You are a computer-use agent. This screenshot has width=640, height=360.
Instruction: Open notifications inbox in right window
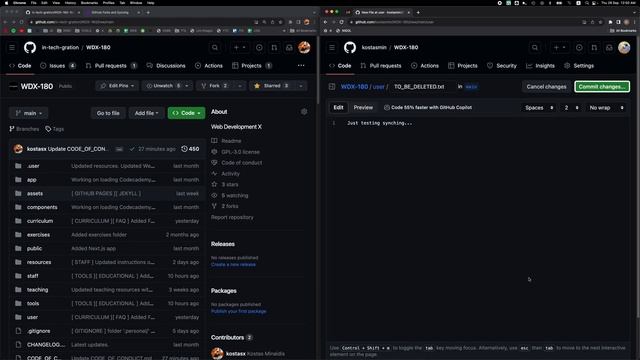pos(609,47)
